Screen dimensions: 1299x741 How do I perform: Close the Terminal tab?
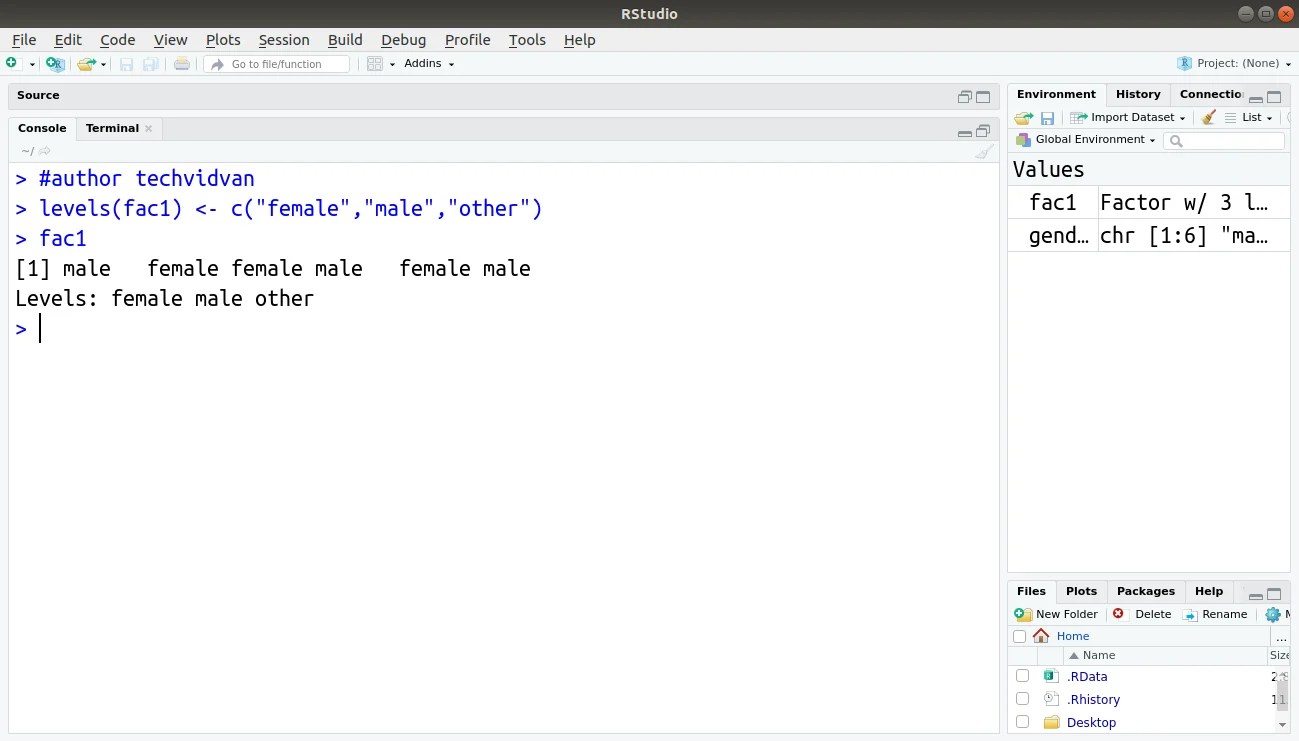click(149, 129)
